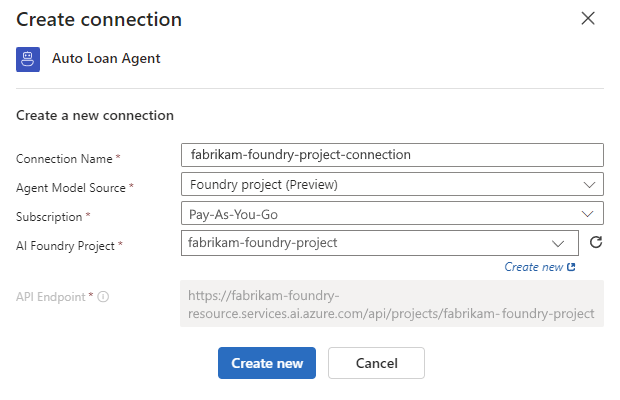Cancel the connection creation
Image resolution: width=620 pixels, height=400 pixels.
click(x=376, y=363)
